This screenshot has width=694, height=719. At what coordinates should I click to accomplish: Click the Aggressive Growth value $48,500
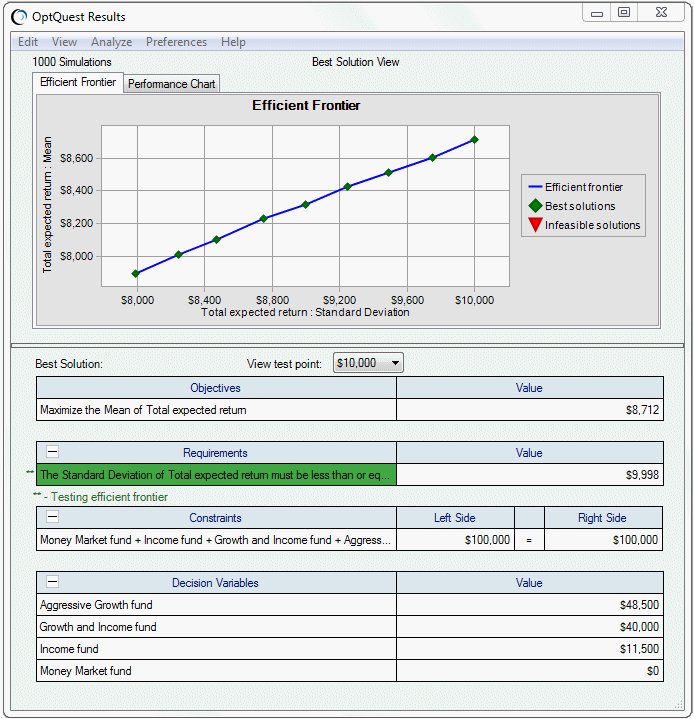tap(639, 605)
